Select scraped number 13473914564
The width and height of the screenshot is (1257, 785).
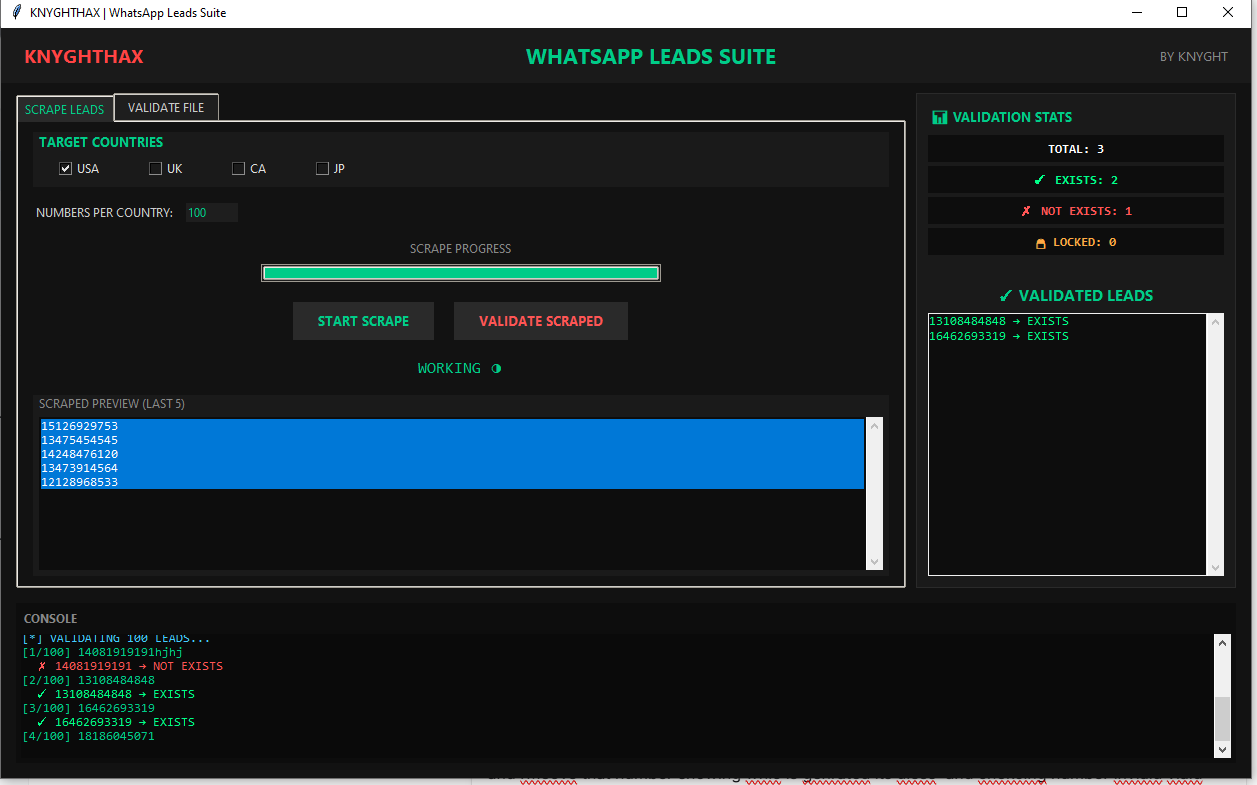tap(452, 468)
